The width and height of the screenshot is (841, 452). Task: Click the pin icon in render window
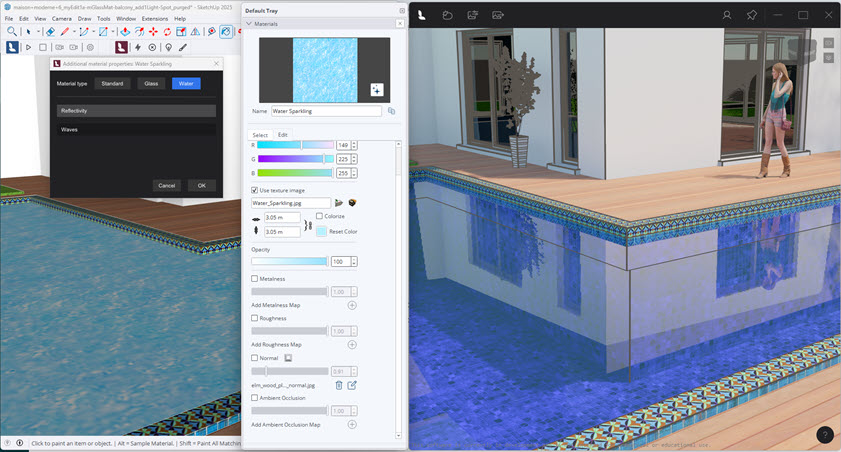pos(752,15)
